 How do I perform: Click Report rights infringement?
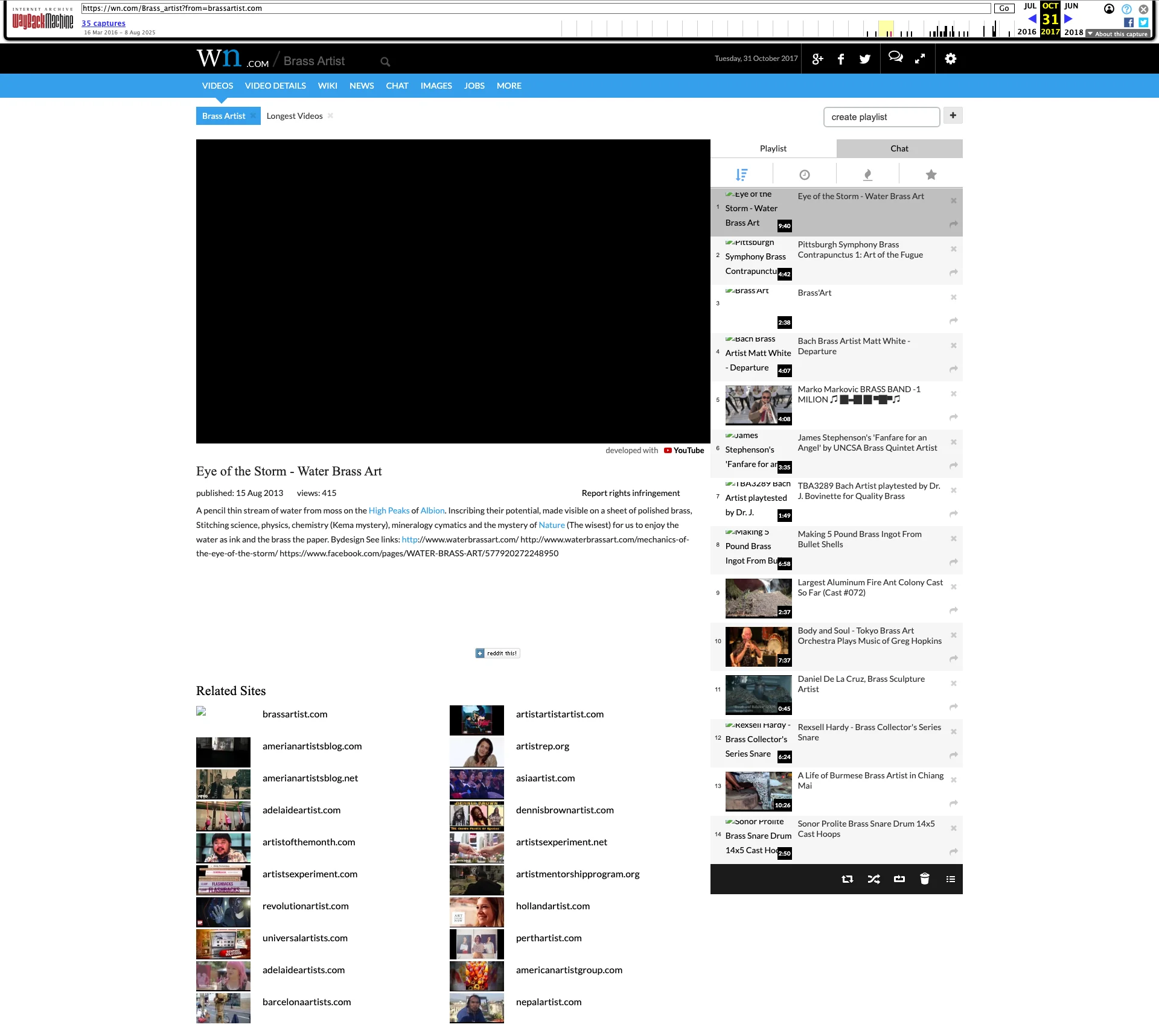click(x=630, y=492)
